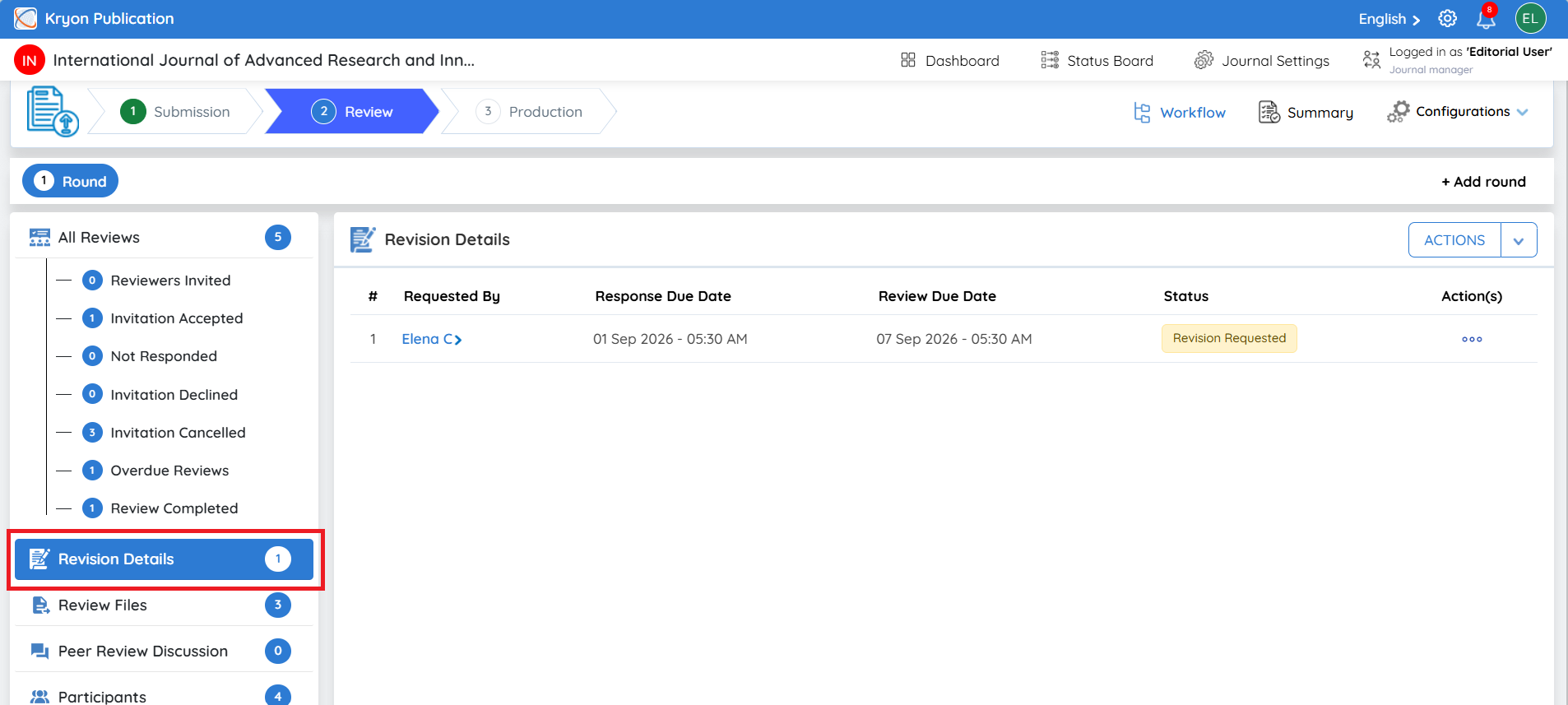
Task: Open the Summary view
Action: click(1306, 112)
